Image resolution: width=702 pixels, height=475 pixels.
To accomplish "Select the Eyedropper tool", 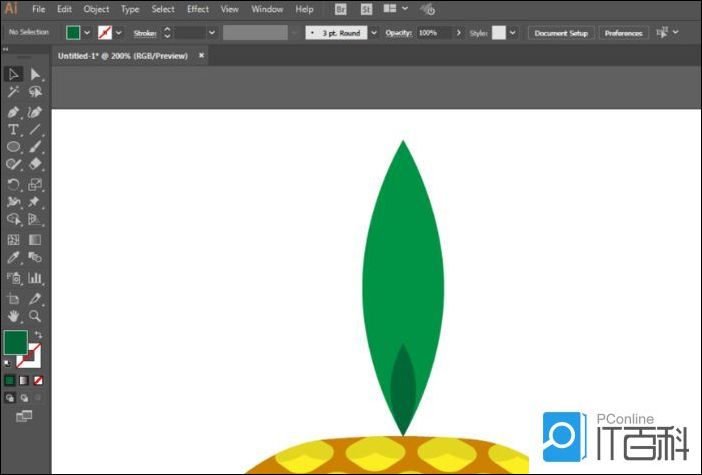I will [x=13, y=257].
